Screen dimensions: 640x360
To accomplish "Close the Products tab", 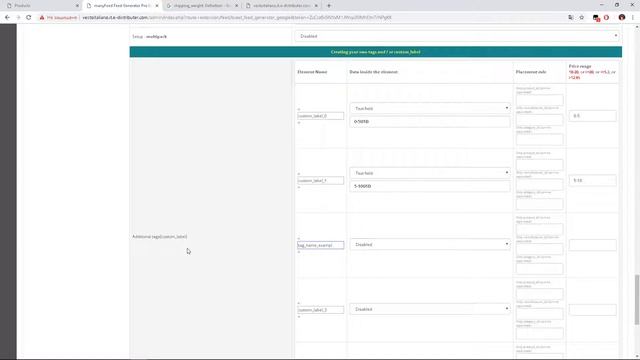I will click(x=77, y=6).
